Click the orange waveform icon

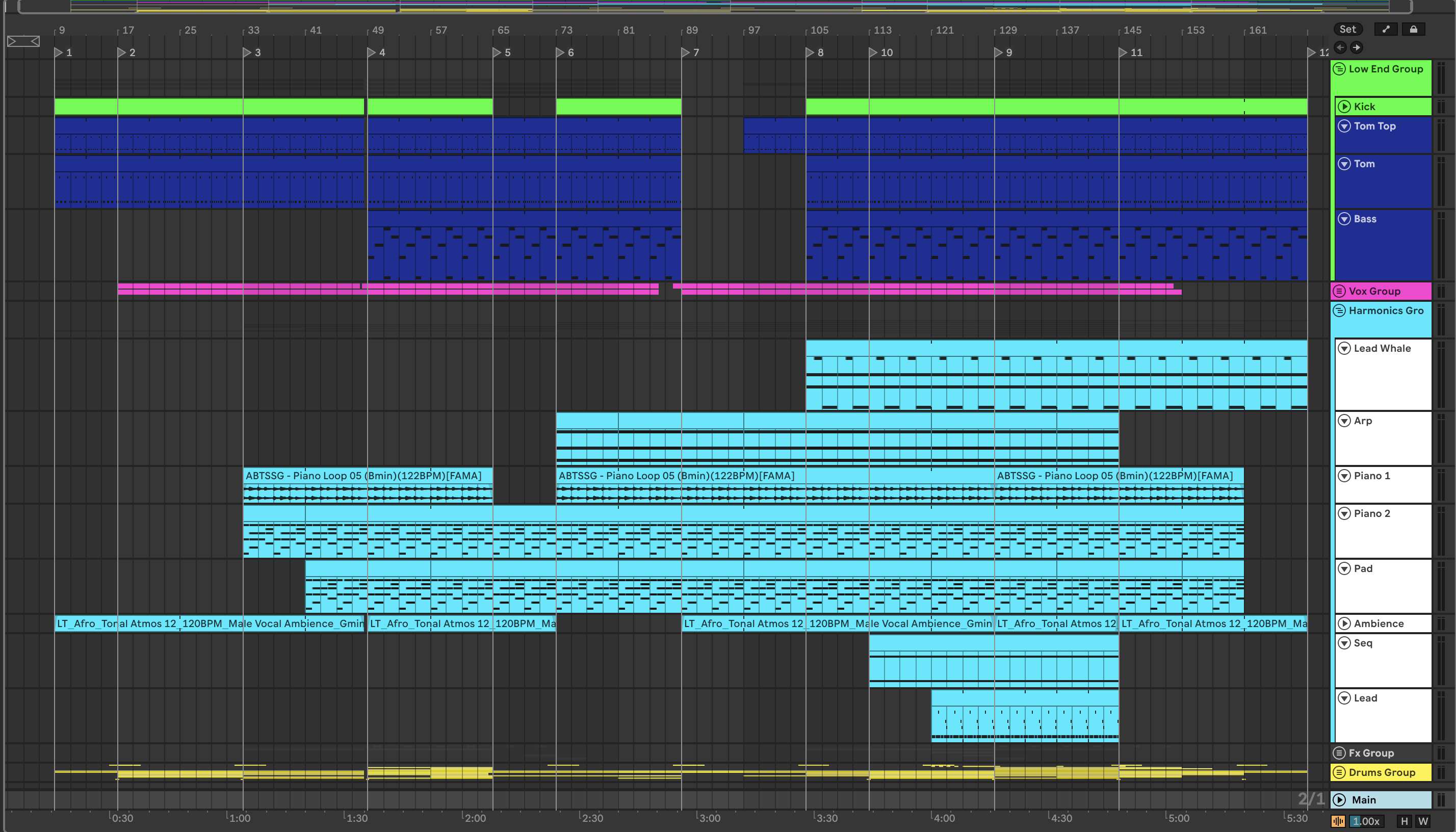(1338, 821)
